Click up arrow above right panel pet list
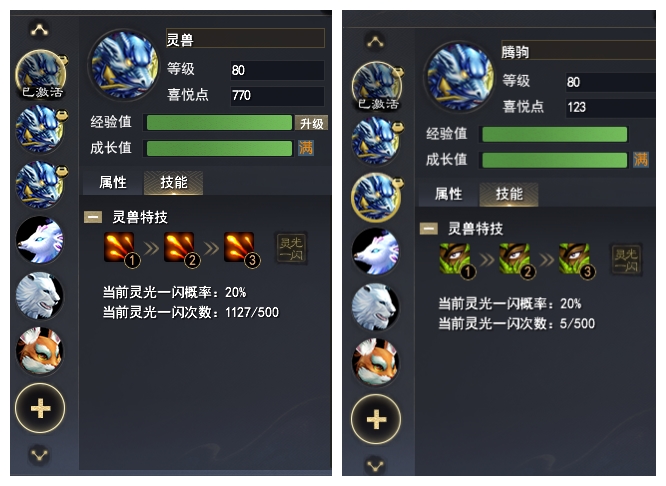The height and width of the screenshot is (486, 666). pyautogui.click(x=375, y=42)
